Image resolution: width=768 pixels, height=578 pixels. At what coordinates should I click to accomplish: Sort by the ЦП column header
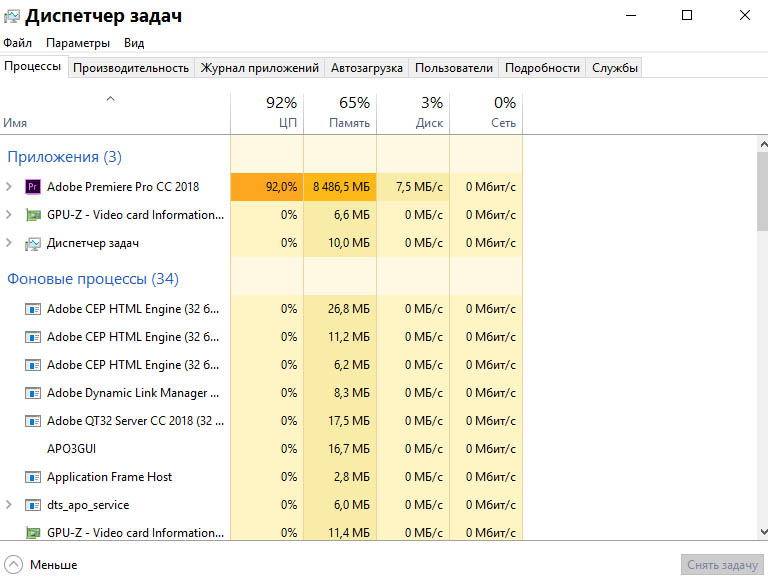pyautogui.click(x=267, y=113)
